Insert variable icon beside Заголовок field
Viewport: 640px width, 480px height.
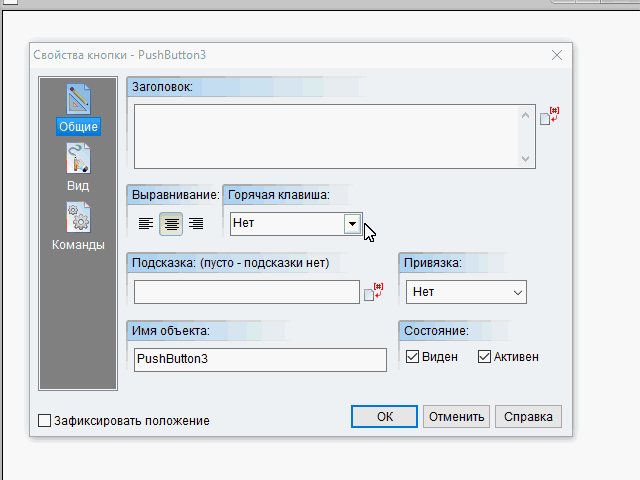[549, 116]
